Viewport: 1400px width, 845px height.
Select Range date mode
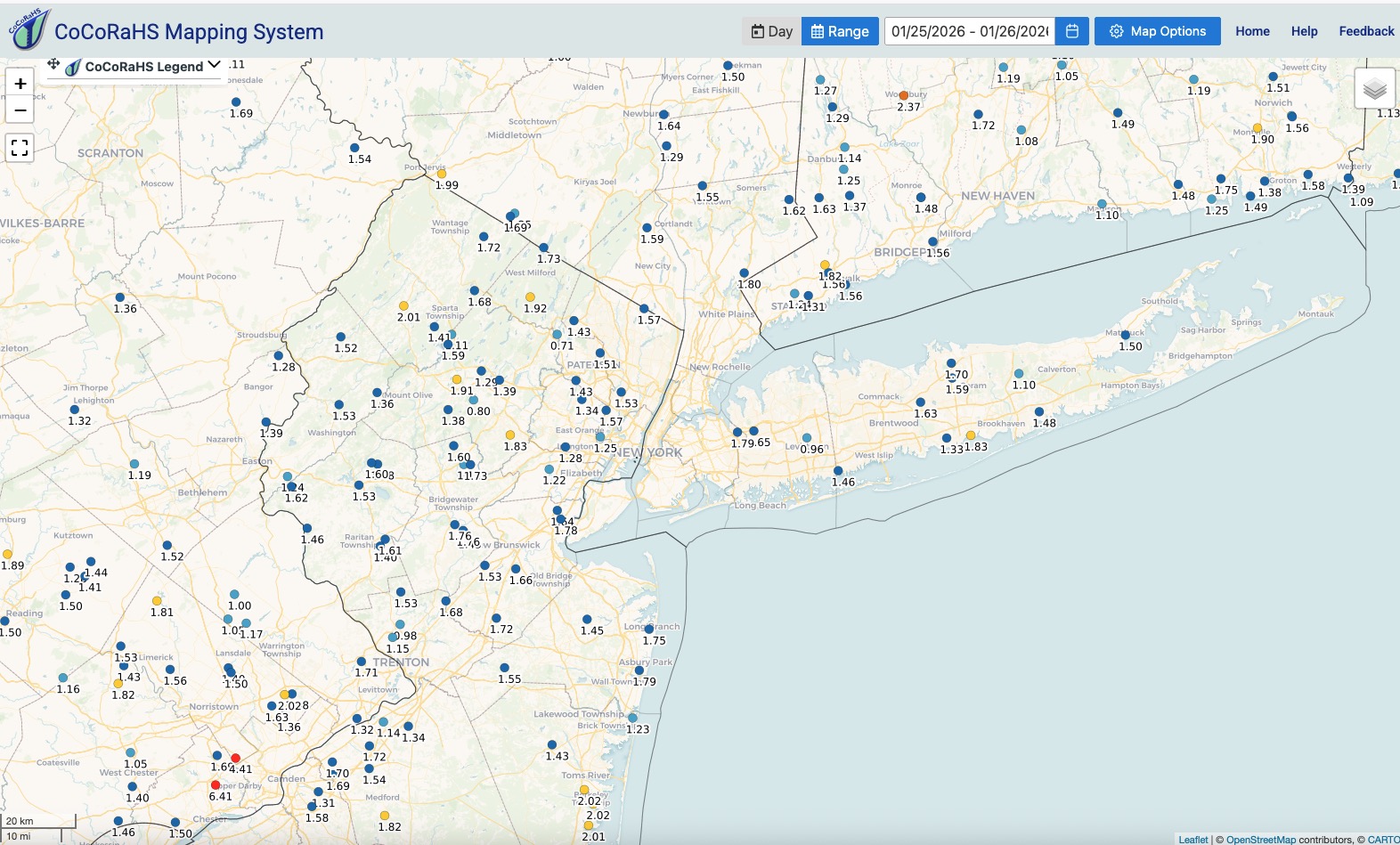(x=840, y=31)
